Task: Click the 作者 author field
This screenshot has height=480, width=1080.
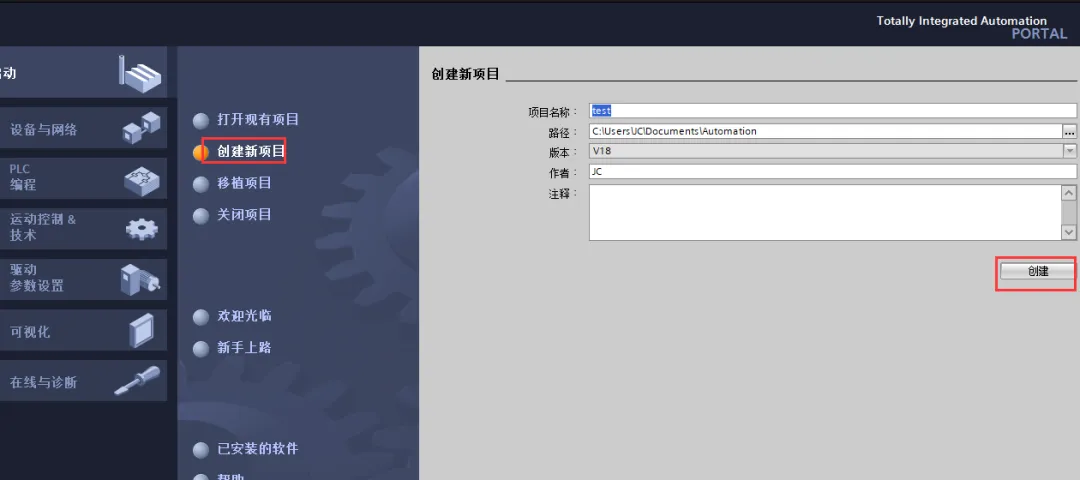Action: click(x=832, y=171)
